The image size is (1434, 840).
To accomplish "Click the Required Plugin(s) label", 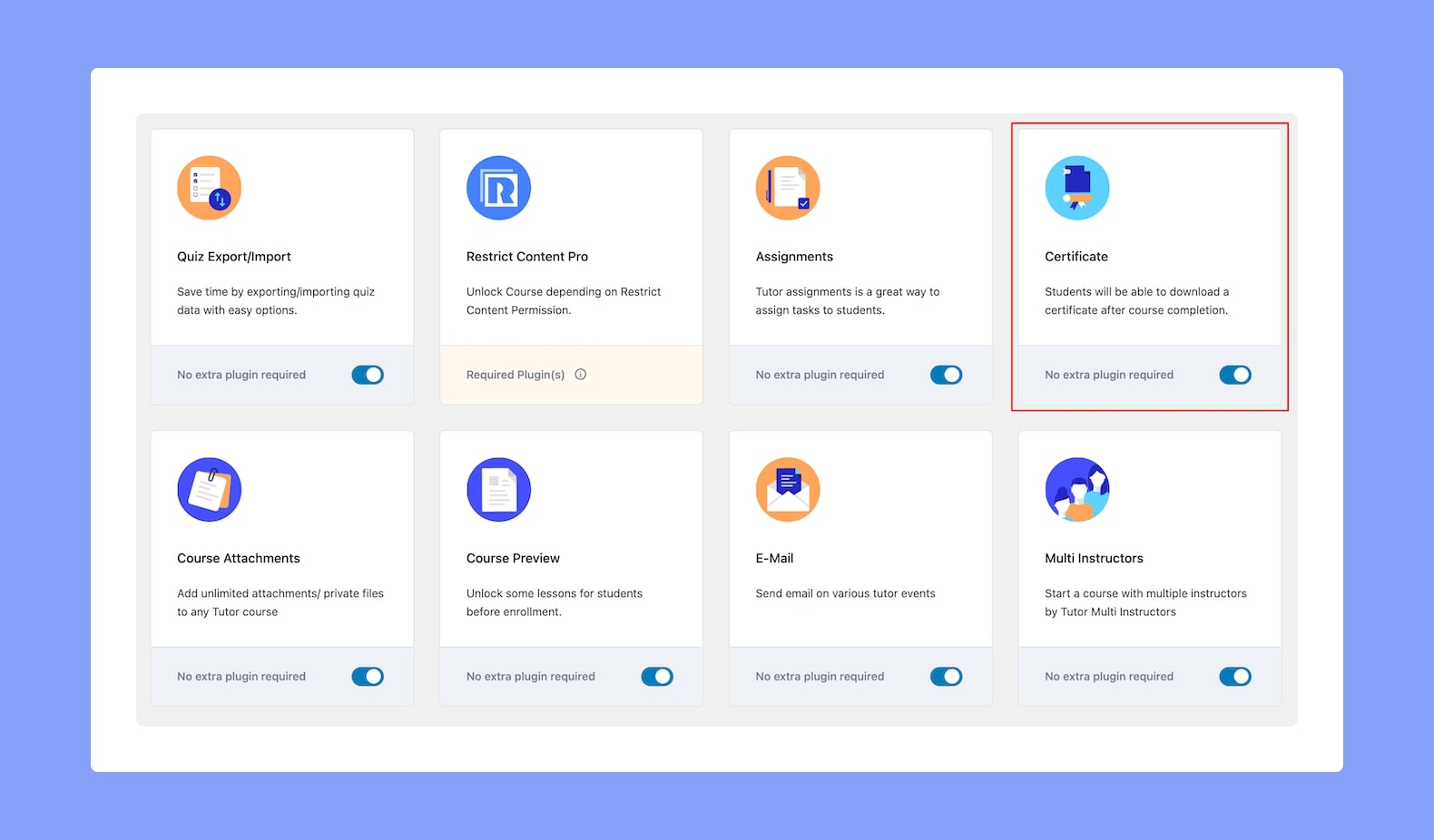I will 516,375.
